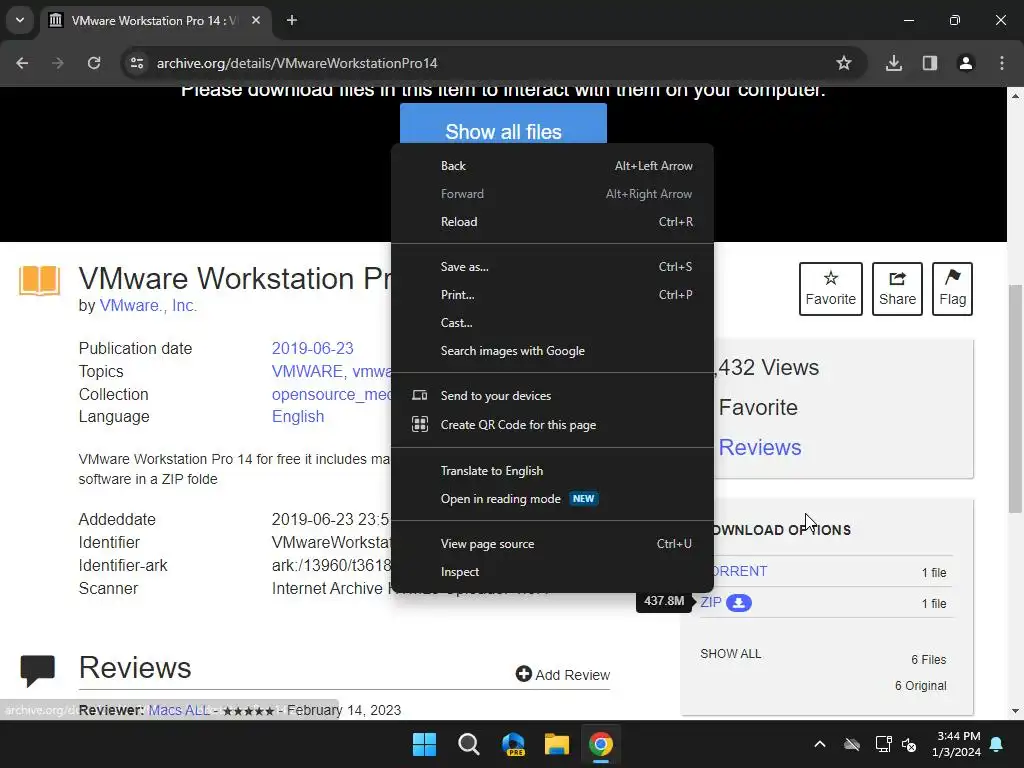The image size is (1024, 768).
Task: Click SHOW ALL download option
Action: (731, 654)
